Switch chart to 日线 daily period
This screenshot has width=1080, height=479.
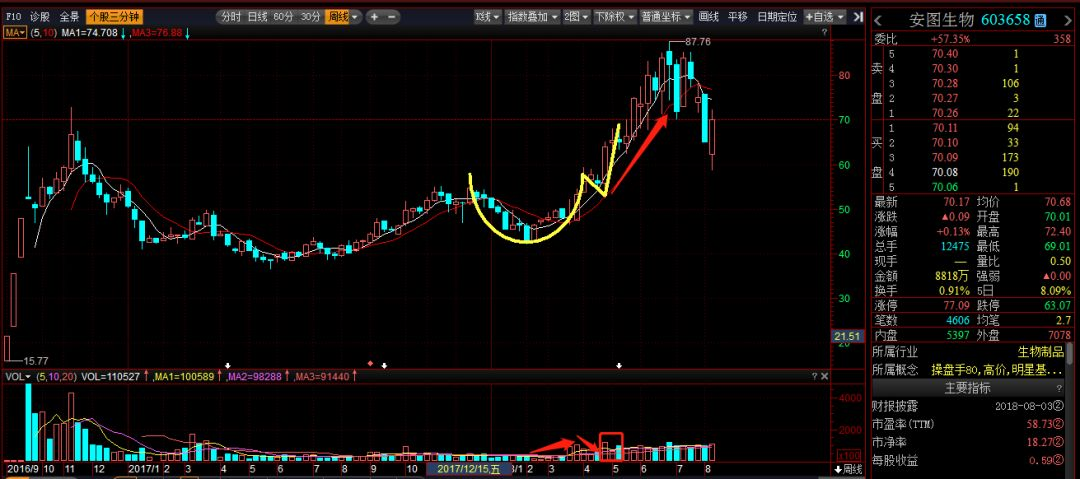[257, 17]
